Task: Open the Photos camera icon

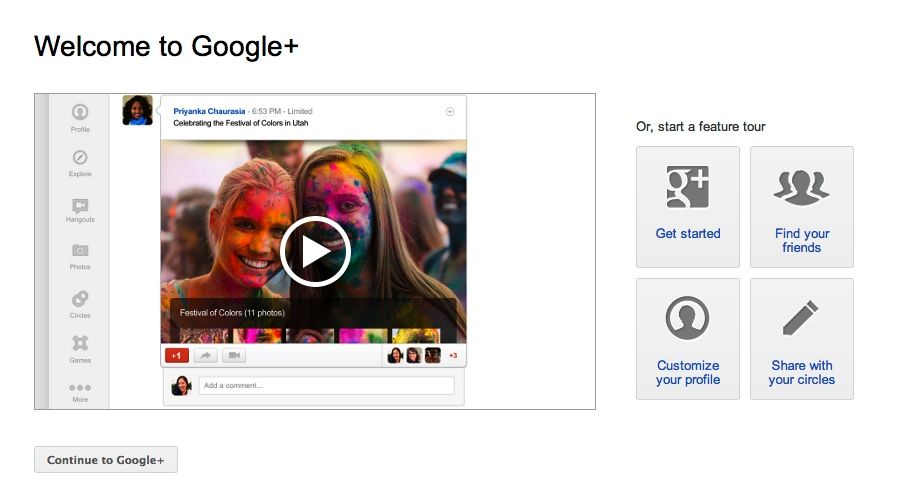Action: (x=80, y=251)
